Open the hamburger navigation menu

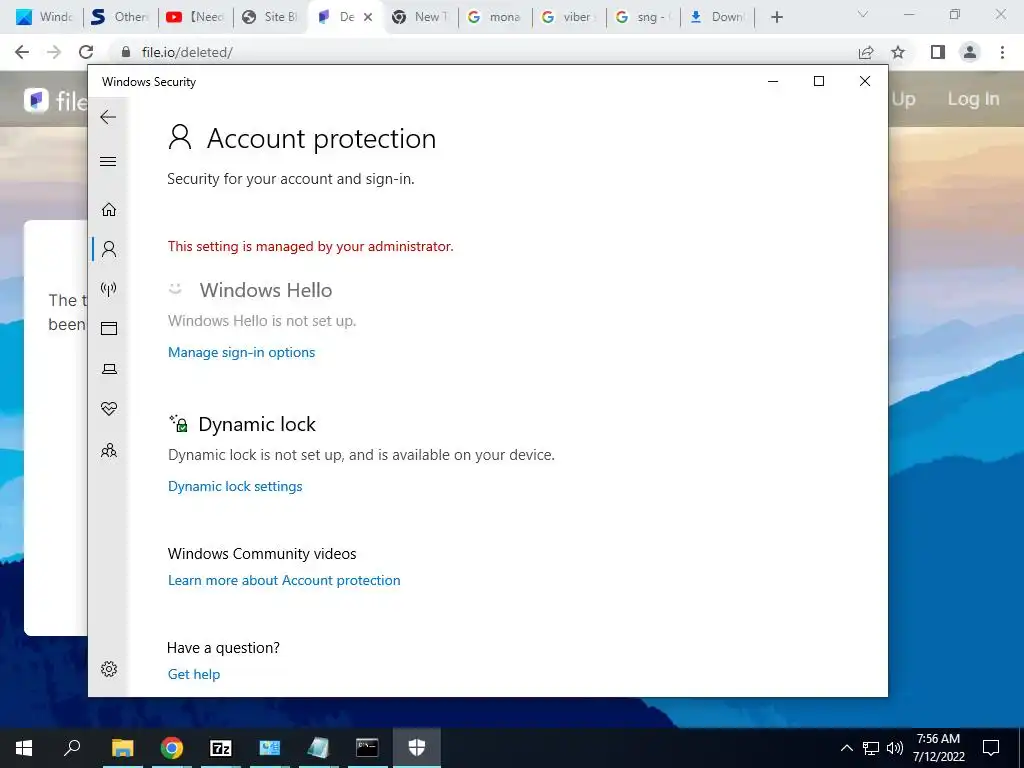point(108,161)
